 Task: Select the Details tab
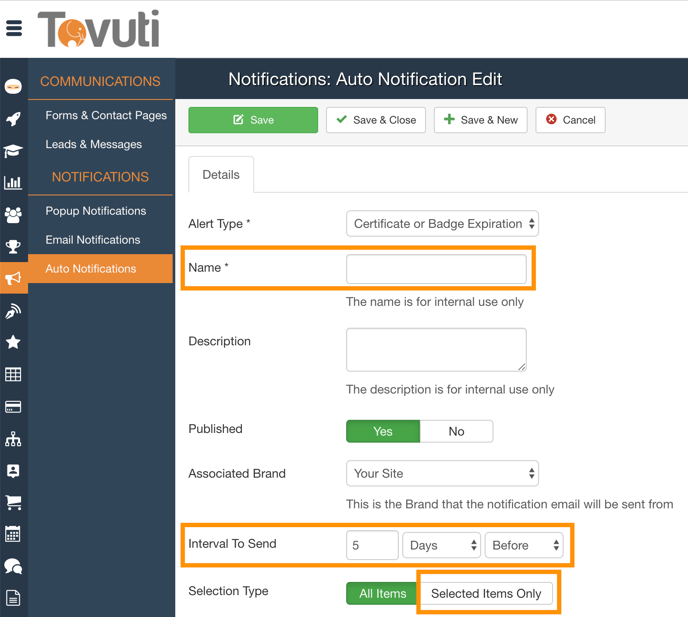point(221,174)
